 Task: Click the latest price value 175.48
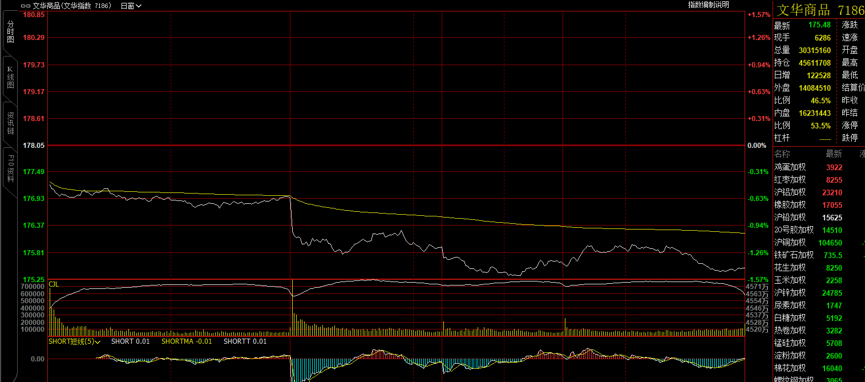(x=820, y=25)
